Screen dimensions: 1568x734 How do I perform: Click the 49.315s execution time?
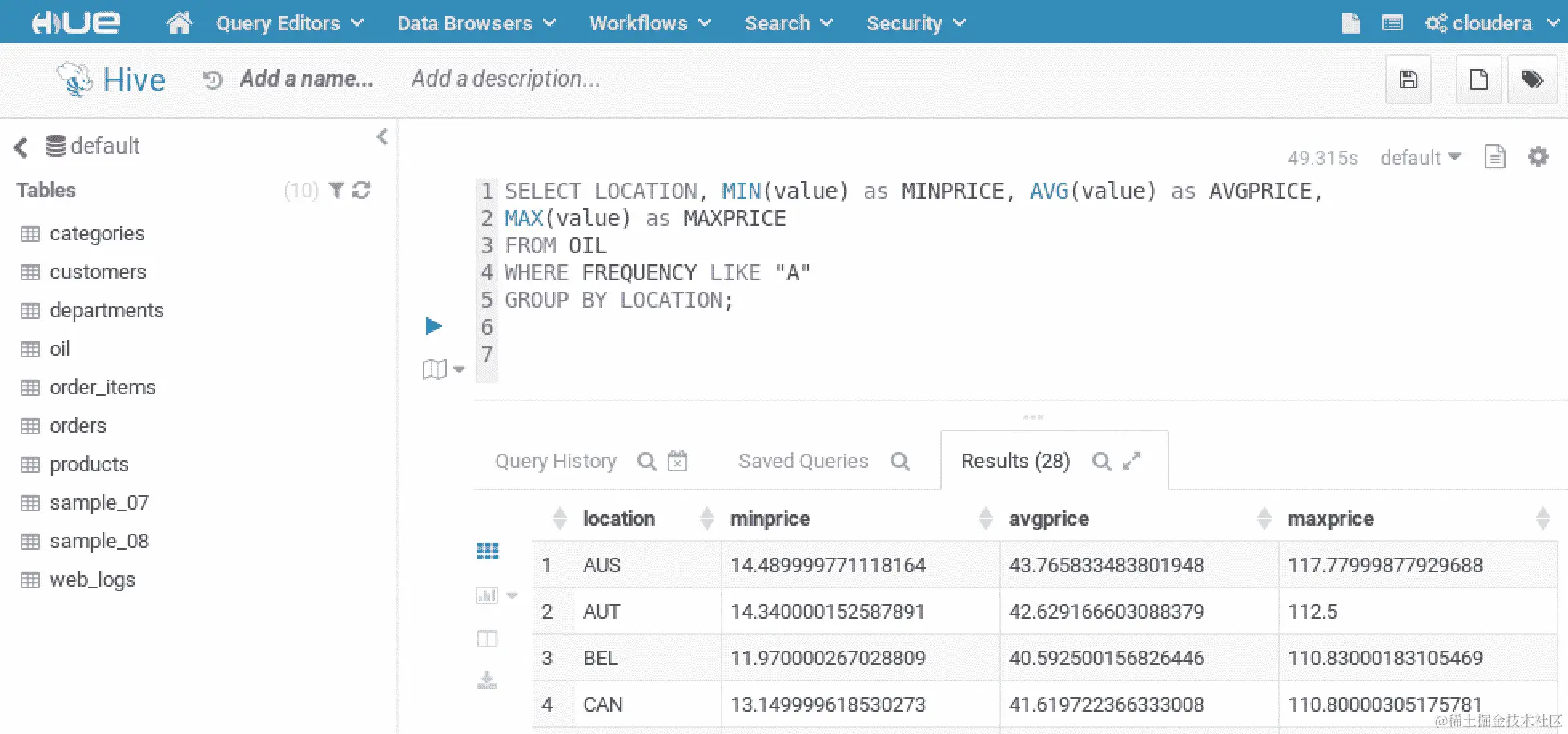pyautogui.click(x=1322, y=158)
